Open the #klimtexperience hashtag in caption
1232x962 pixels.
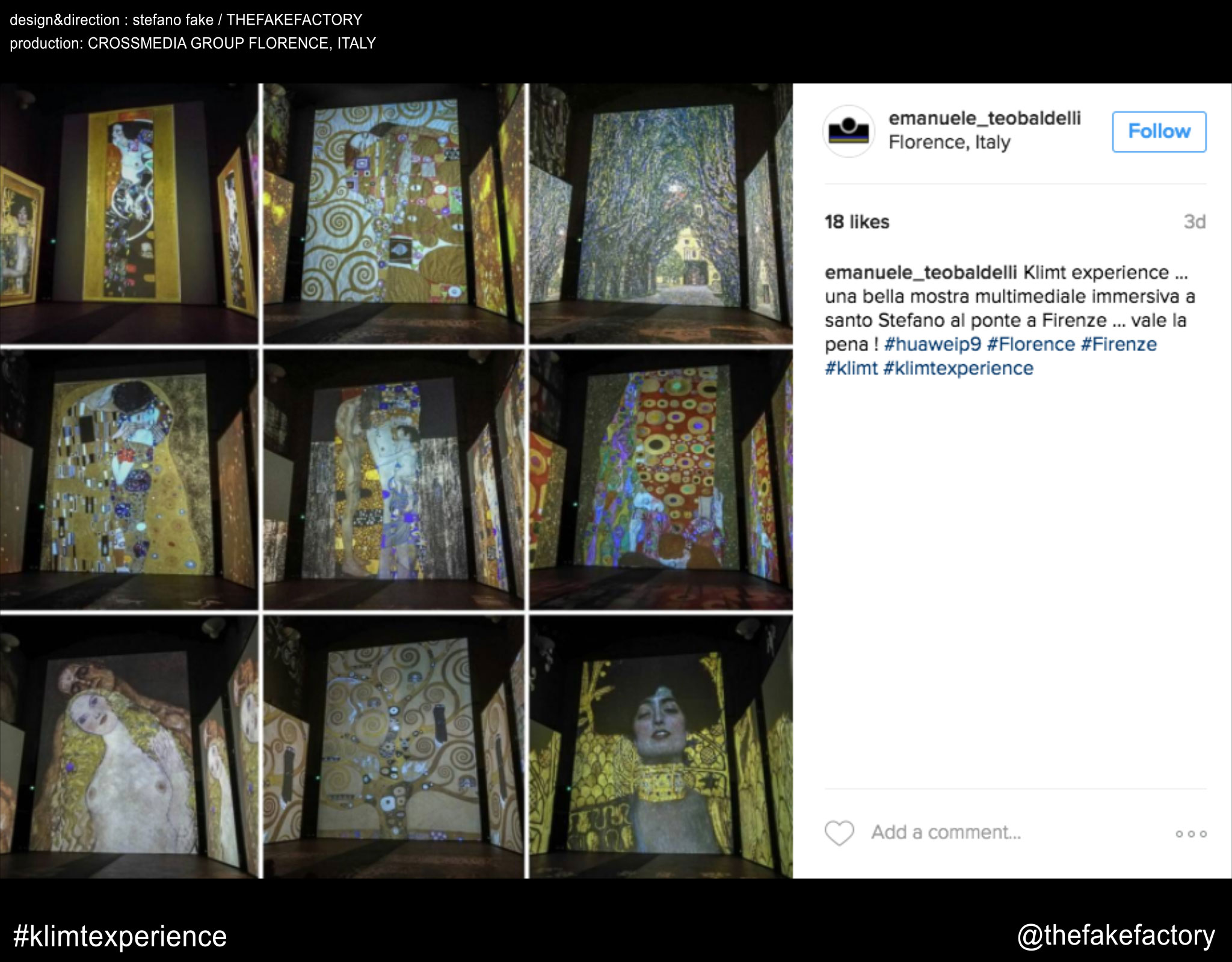tap(958, 368)
